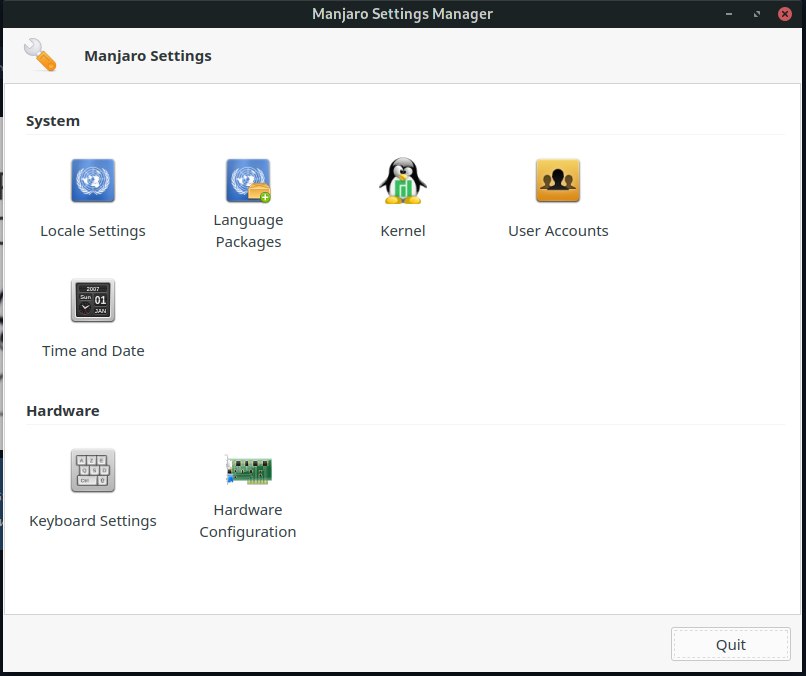
Task: Maximize the Manjaro Settings Manager window
Action: point(757,14)
